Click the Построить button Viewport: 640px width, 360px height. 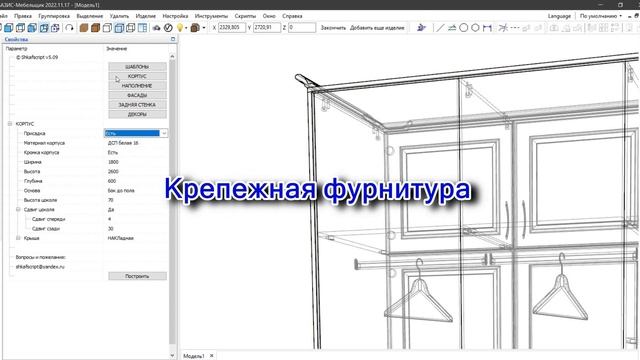[x=137, y=276]
